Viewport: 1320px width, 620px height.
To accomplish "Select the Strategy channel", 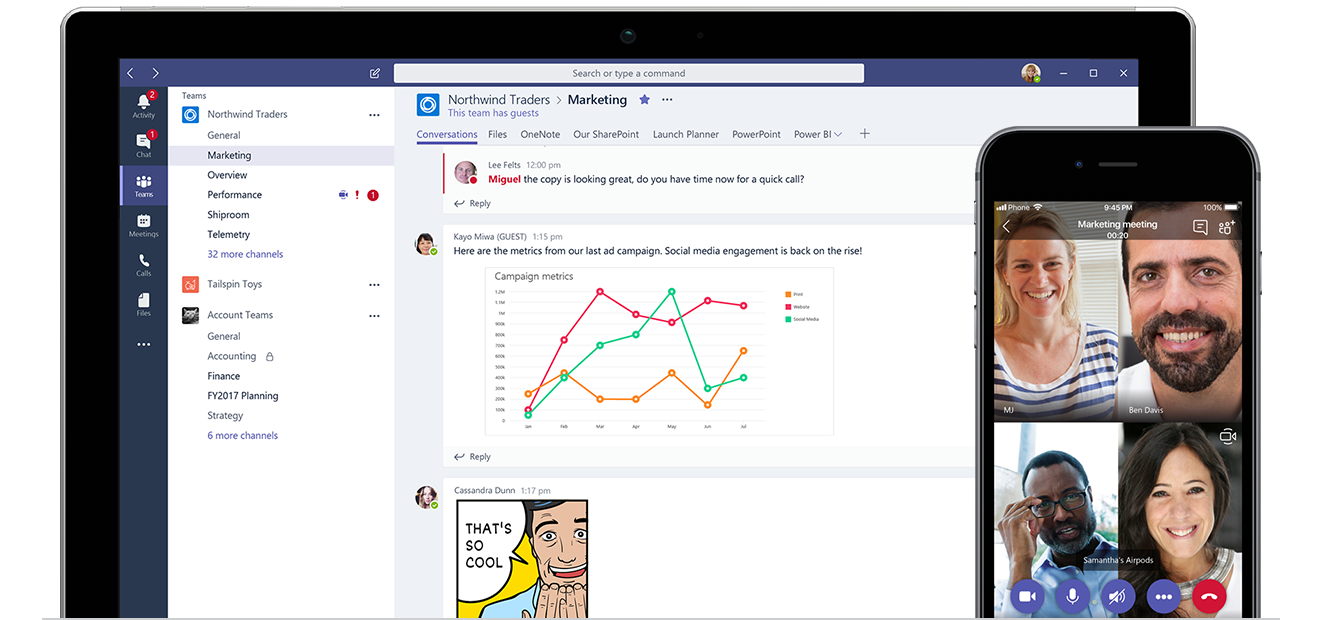I will (225, 415).
